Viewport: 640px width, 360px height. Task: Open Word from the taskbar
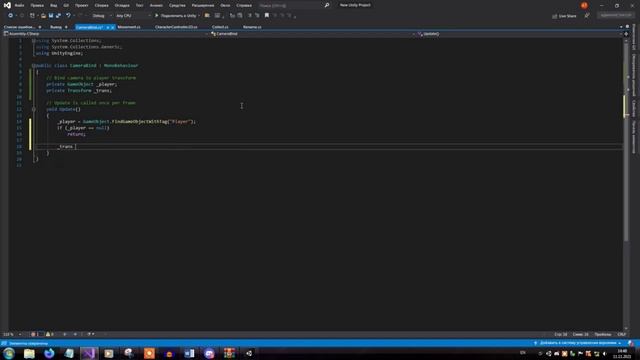click(x=189, y=353)
